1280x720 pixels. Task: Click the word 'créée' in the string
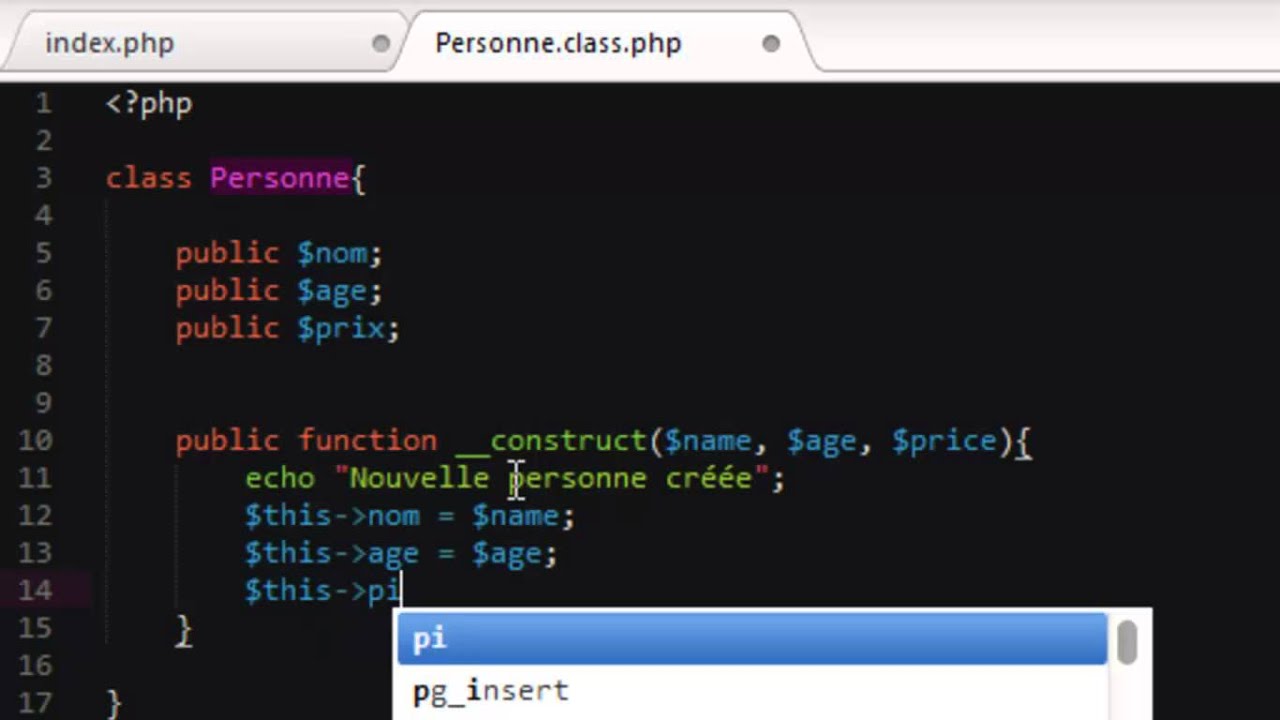pos(709,478)
